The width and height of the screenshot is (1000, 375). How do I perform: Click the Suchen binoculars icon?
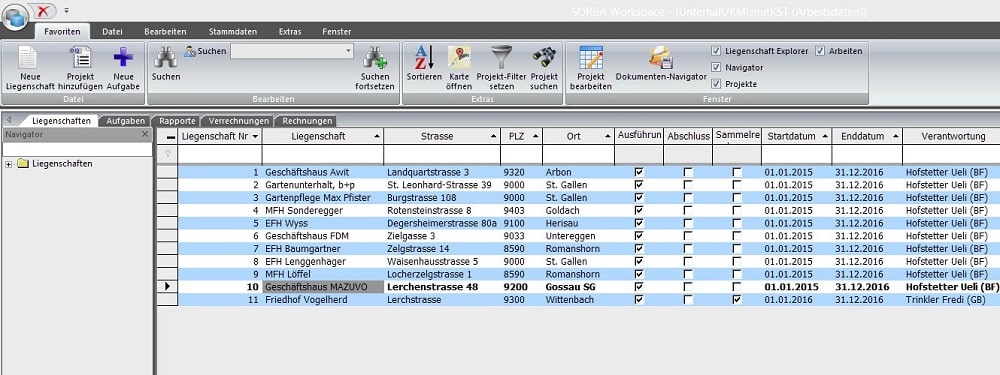tap(166, 57)
